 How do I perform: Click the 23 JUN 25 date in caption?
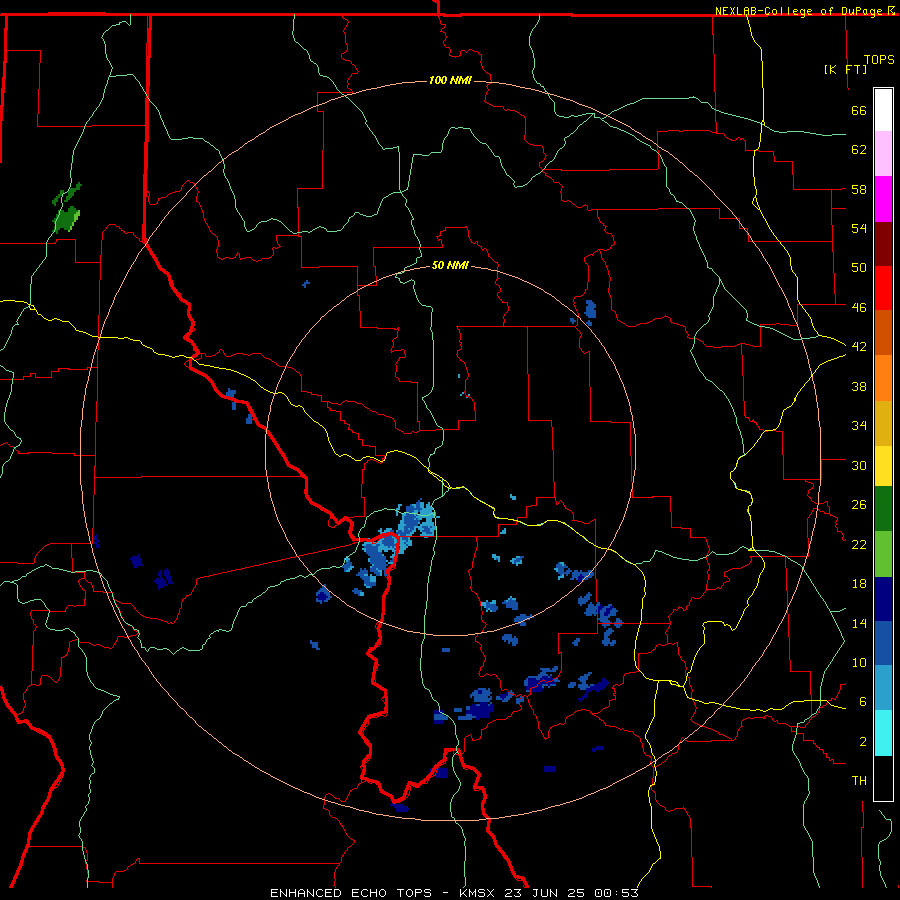545,893
